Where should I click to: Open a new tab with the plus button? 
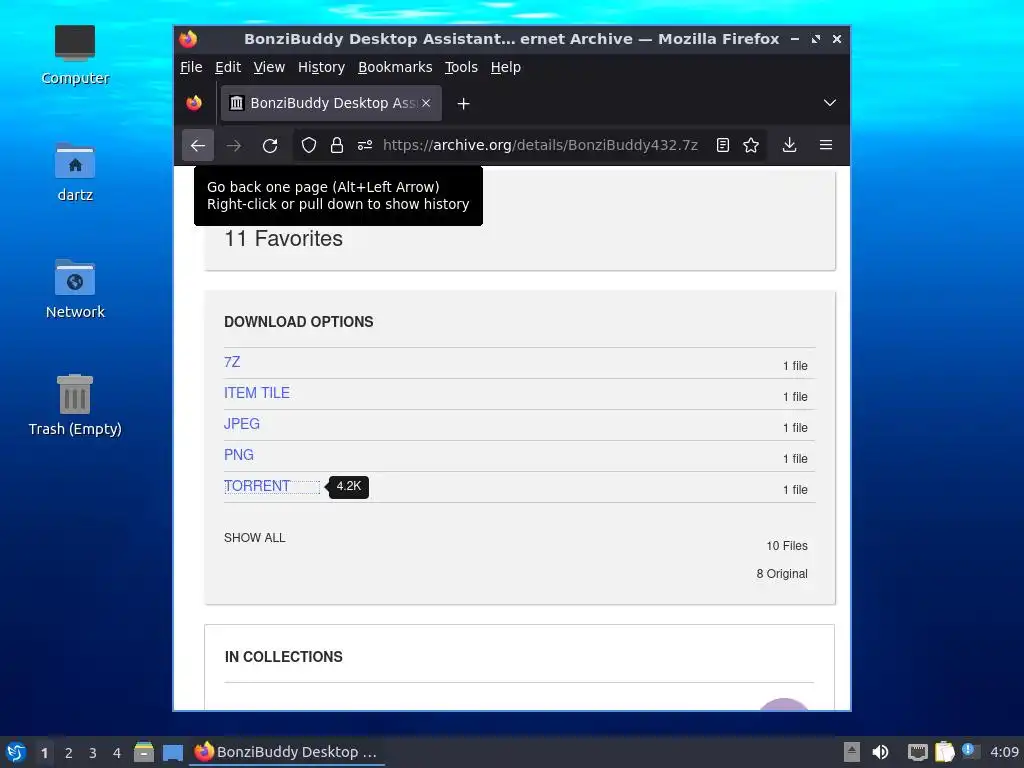click(463, 103)
